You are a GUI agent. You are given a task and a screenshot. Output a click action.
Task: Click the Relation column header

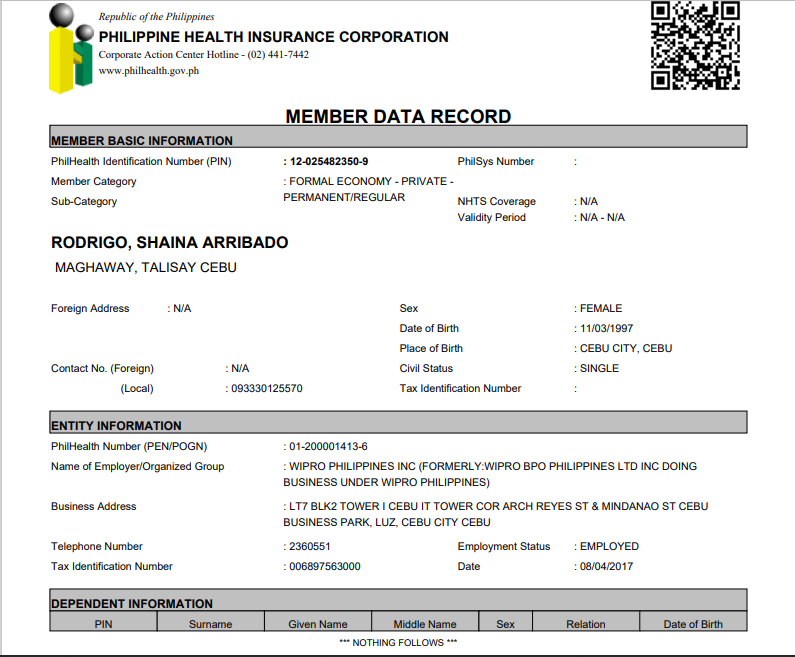(585, 624)
